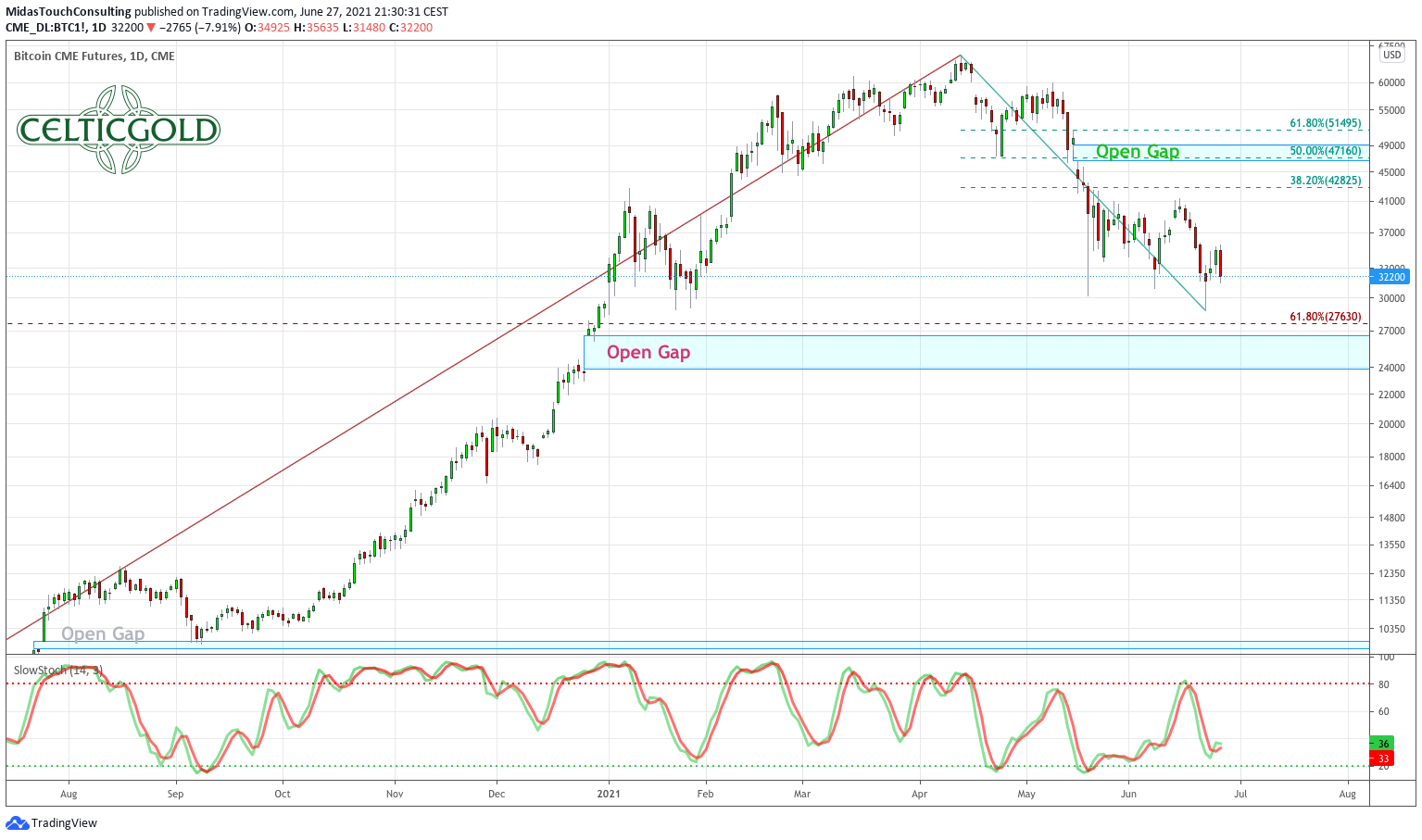Click the 38.20%(42825) Fibonacci label

tap(1325, 181)
